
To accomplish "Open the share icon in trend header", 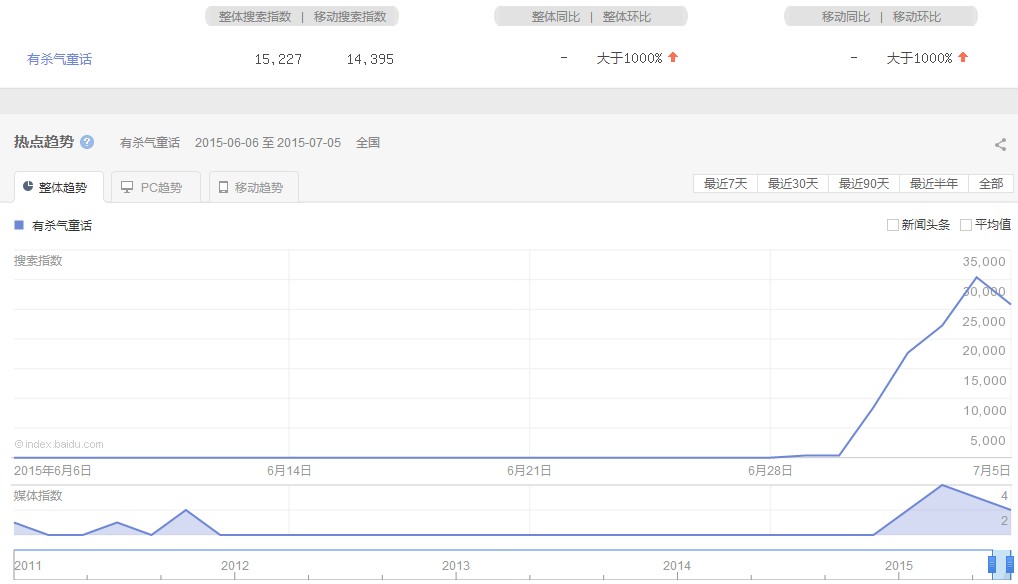I will [1000, 144].
